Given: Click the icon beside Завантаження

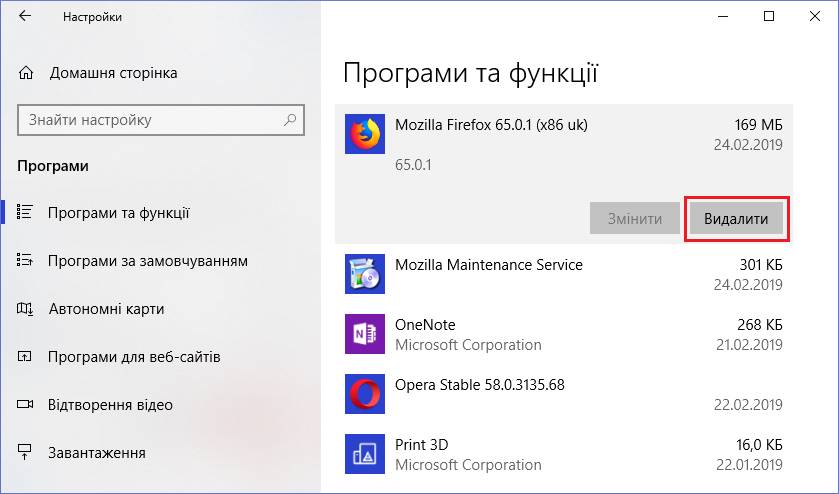Looking at the screenshot, I should click(25, 452).
